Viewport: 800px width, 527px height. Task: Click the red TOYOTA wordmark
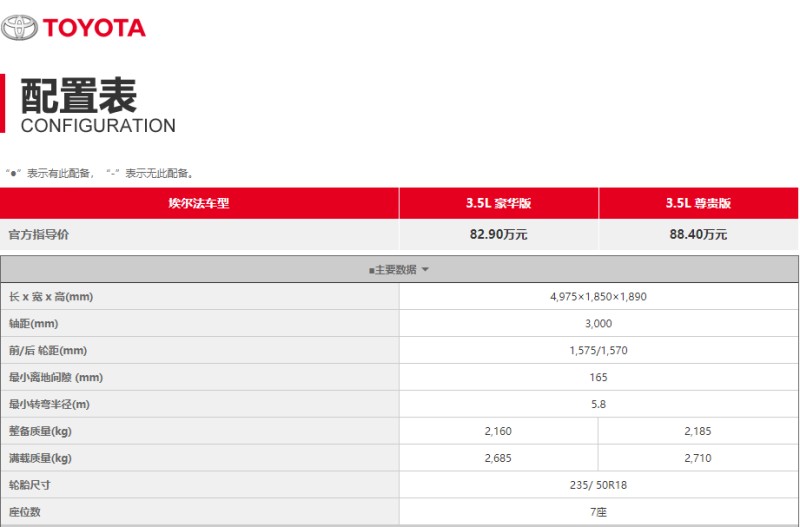click(94, 28)
